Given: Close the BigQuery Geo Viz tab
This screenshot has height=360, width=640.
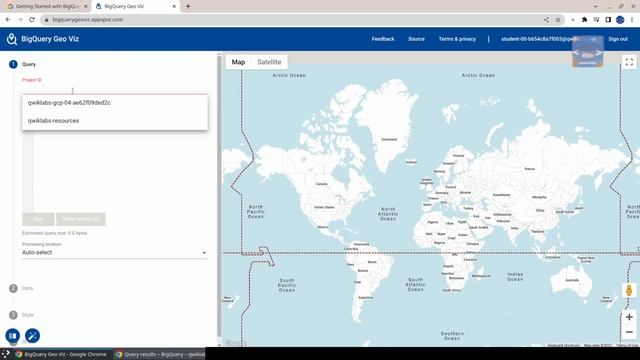Looking at the screenshot, I should [174, 6].
